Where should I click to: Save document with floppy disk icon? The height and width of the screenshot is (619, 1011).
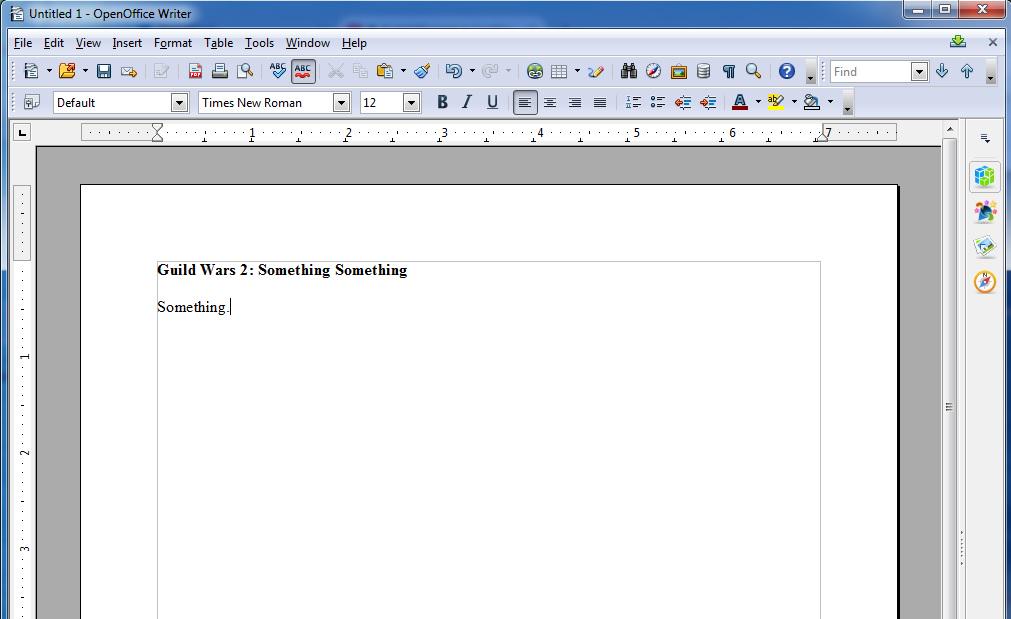(104, 71)
